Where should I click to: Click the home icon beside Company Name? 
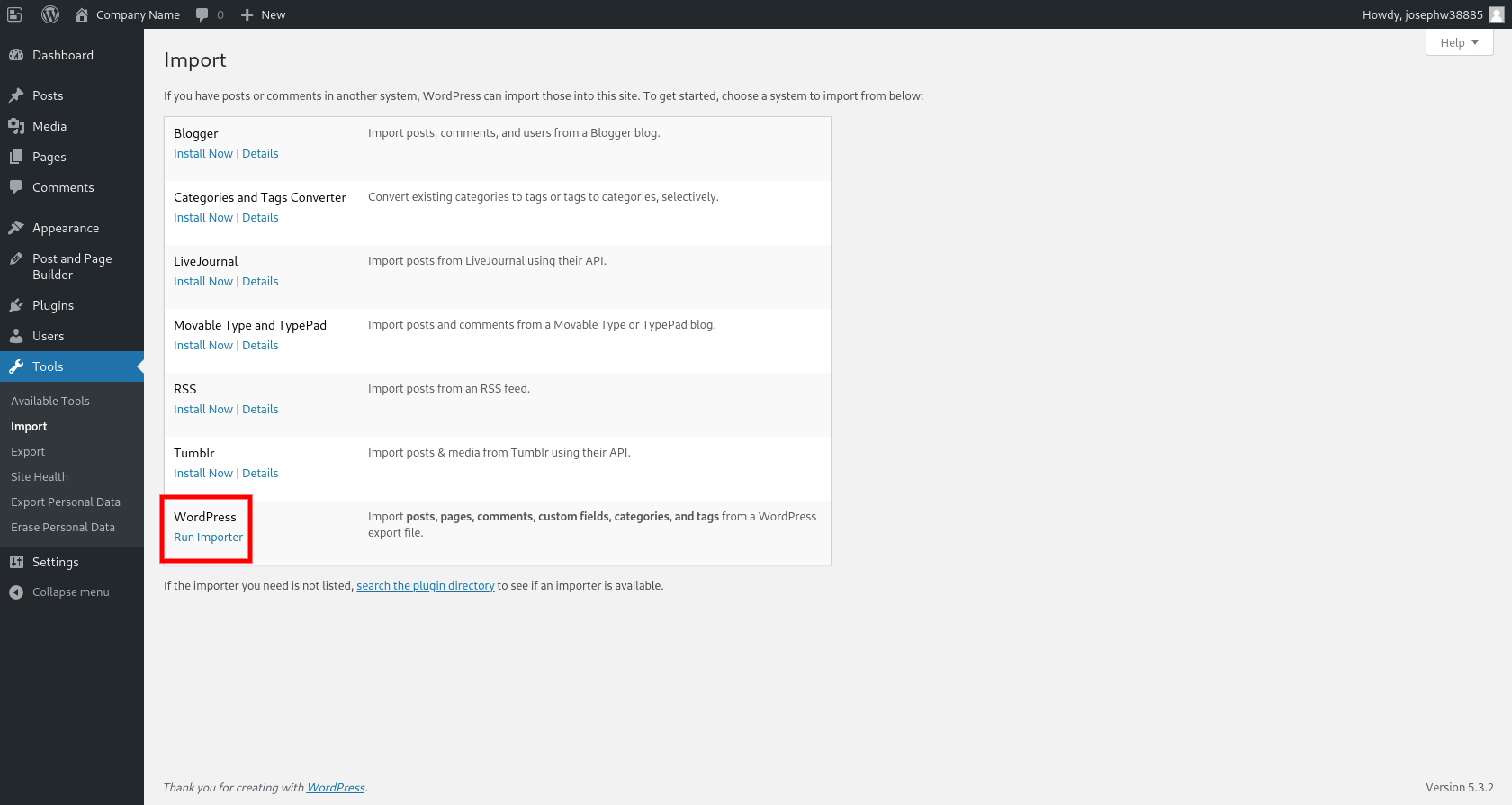pyautogui.click(x=82, y=14)
